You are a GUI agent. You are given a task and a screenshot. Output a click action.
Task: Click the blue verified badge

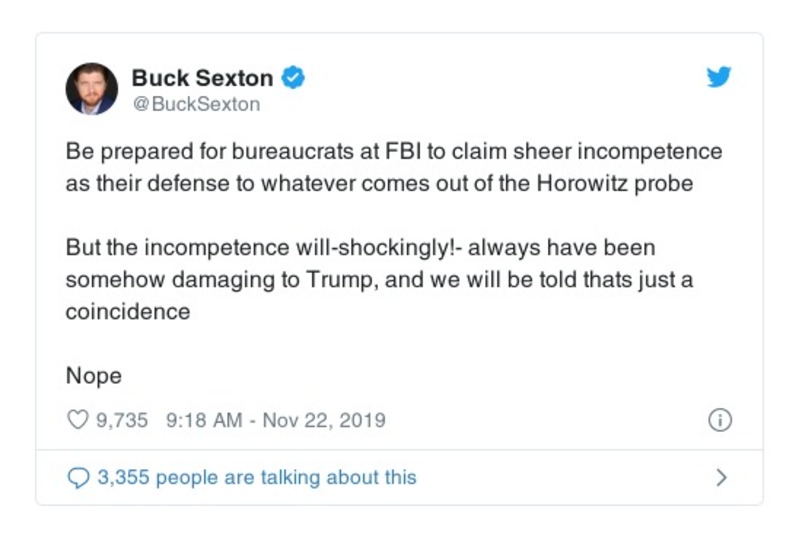(x=295, y=78)
